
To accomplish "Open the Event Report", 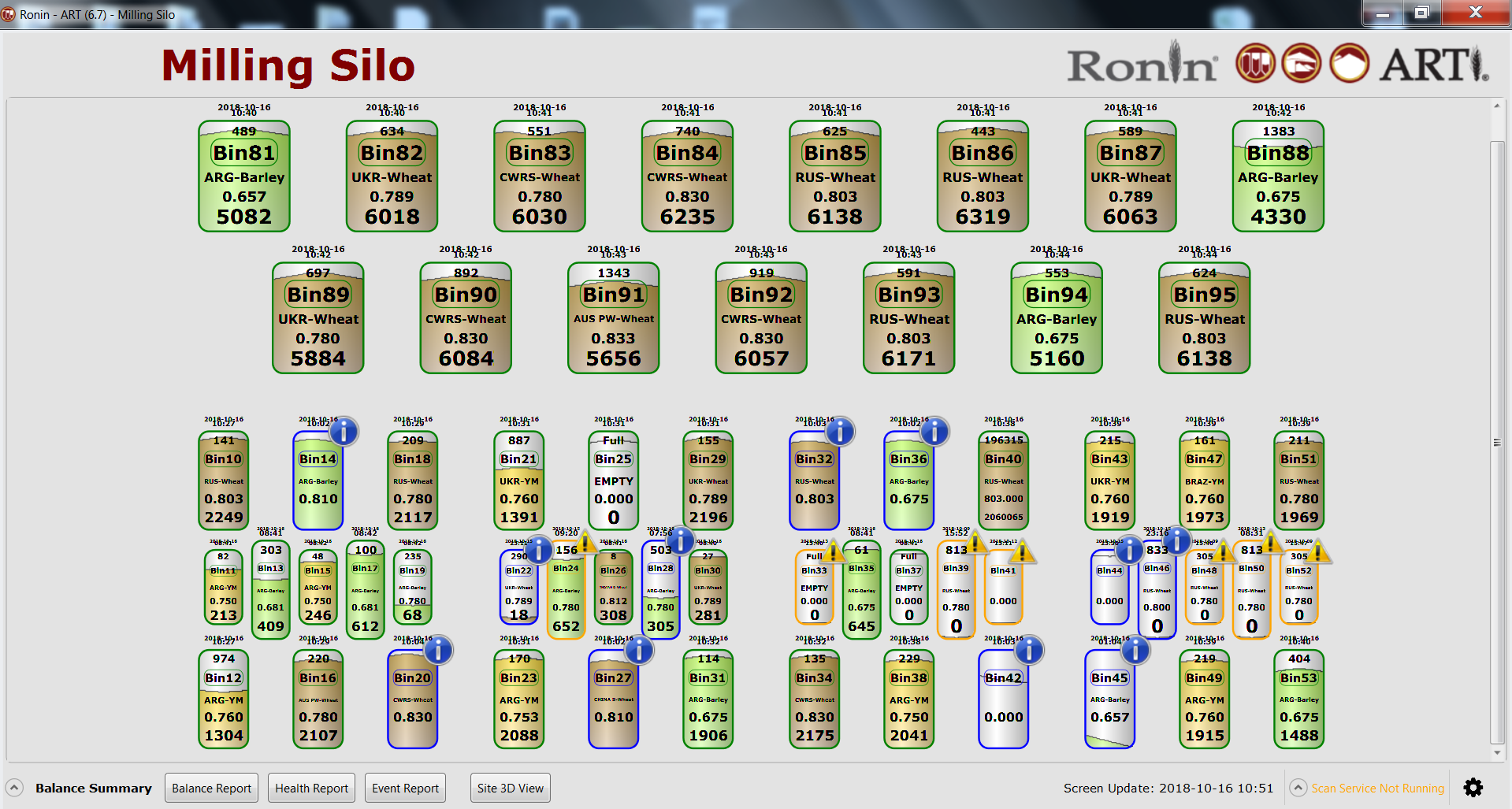I will 405,788.
